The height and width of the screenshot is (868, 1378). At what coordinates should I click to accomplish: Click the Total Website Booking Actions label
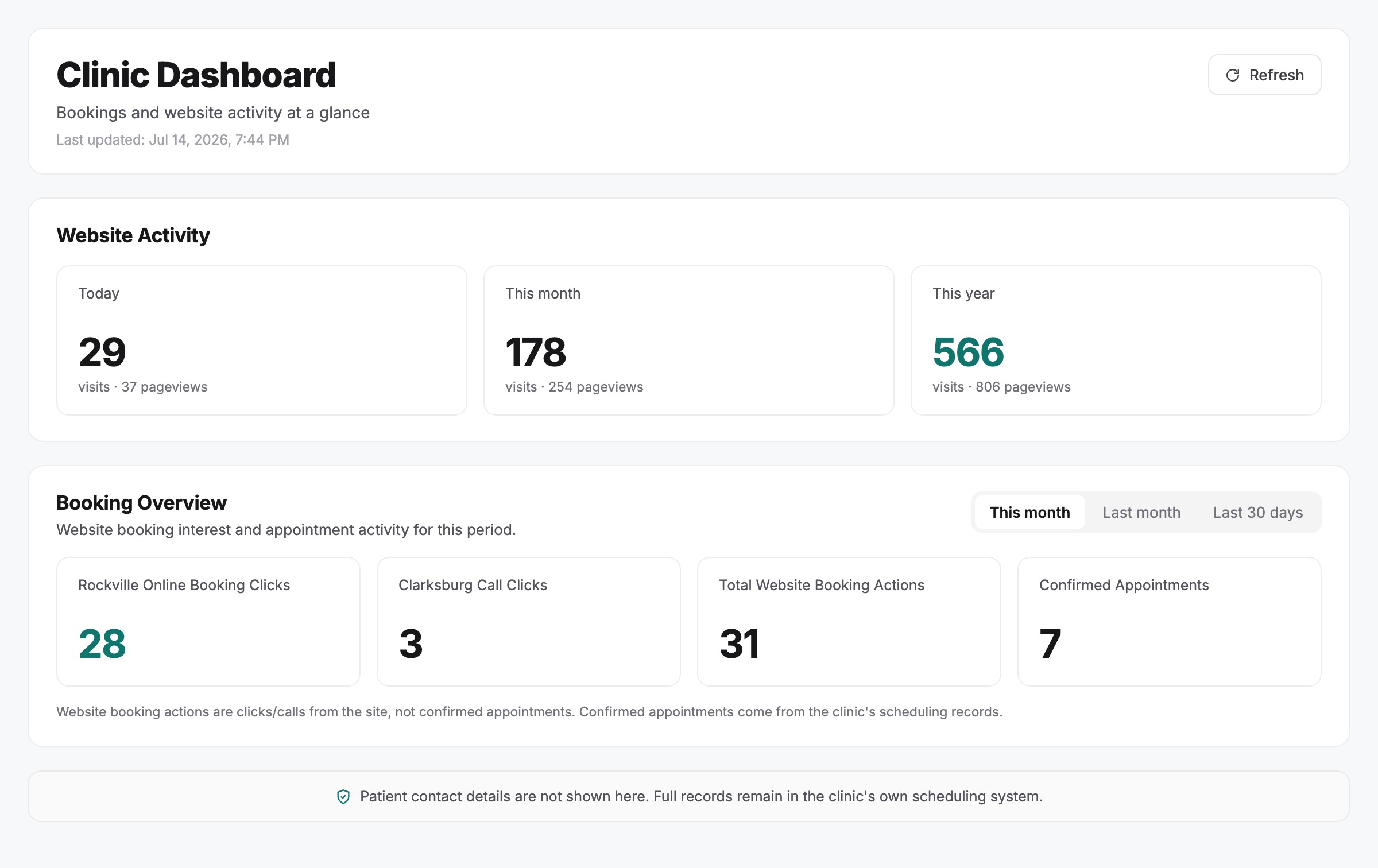tap(822, 585)
